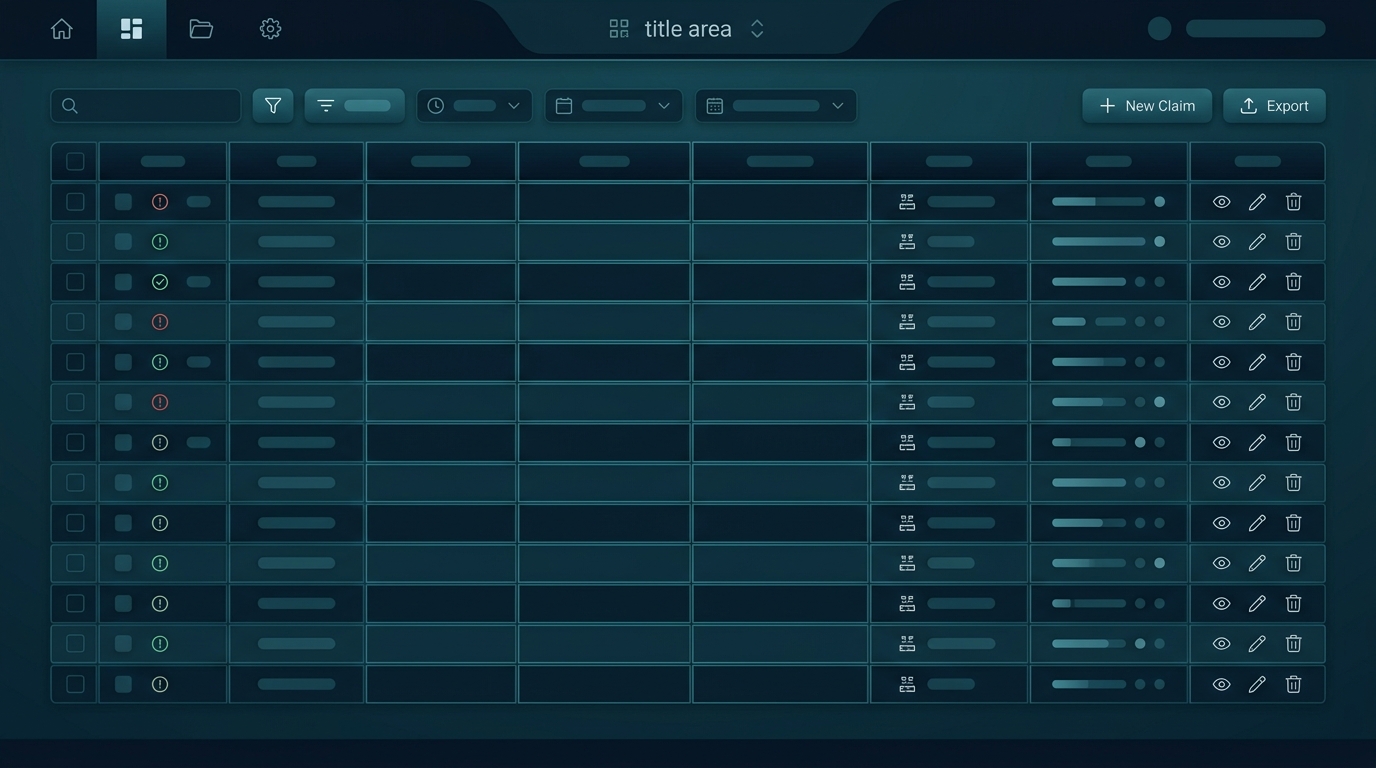Check the third table row's checkbox

click(x=75, y=282)
